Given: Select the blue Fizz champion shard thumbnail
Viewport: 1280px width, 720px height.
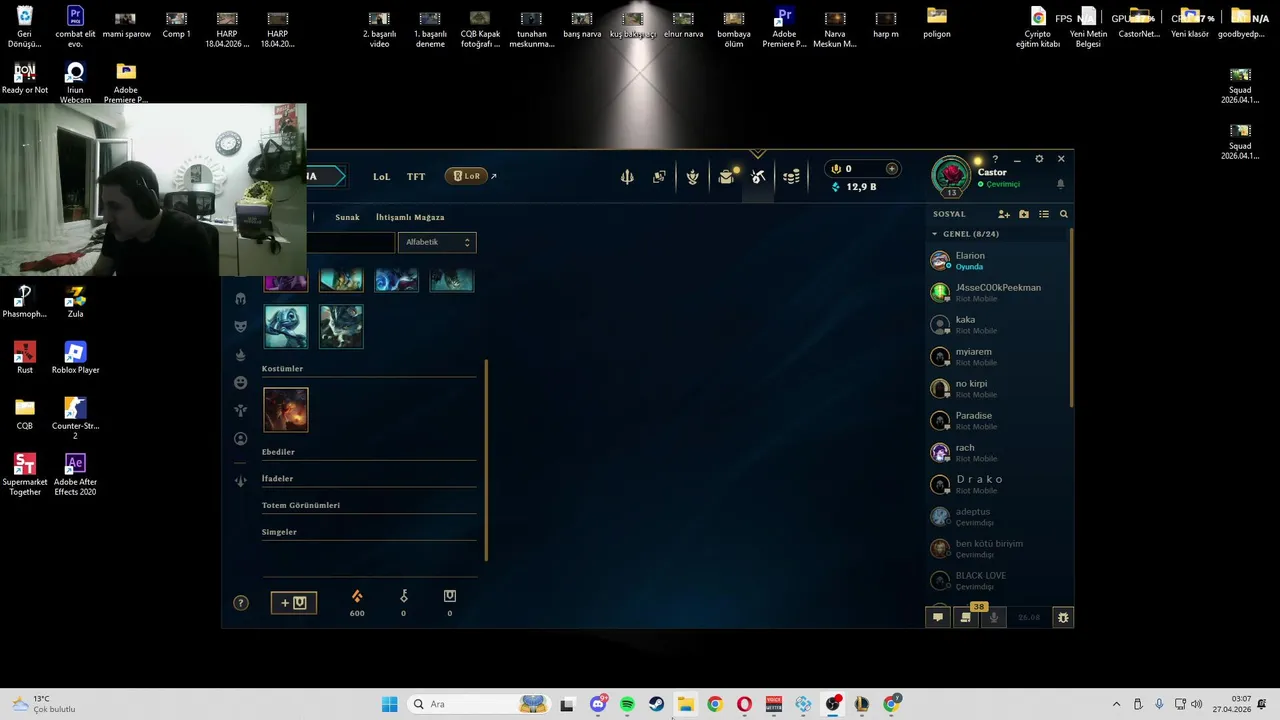Looking at the screenshot, I should [x=286, y=327].
